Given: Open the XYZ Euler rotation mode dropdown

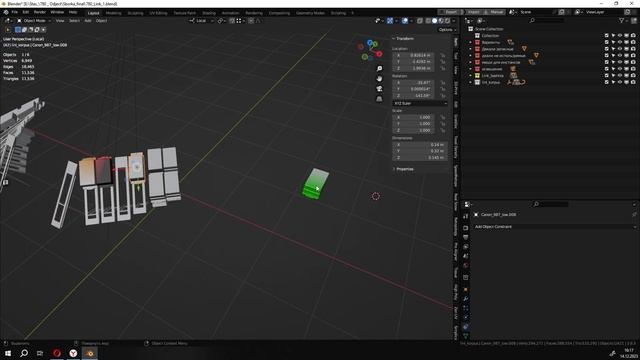Looking at the screenshot, I should [420, 103].
